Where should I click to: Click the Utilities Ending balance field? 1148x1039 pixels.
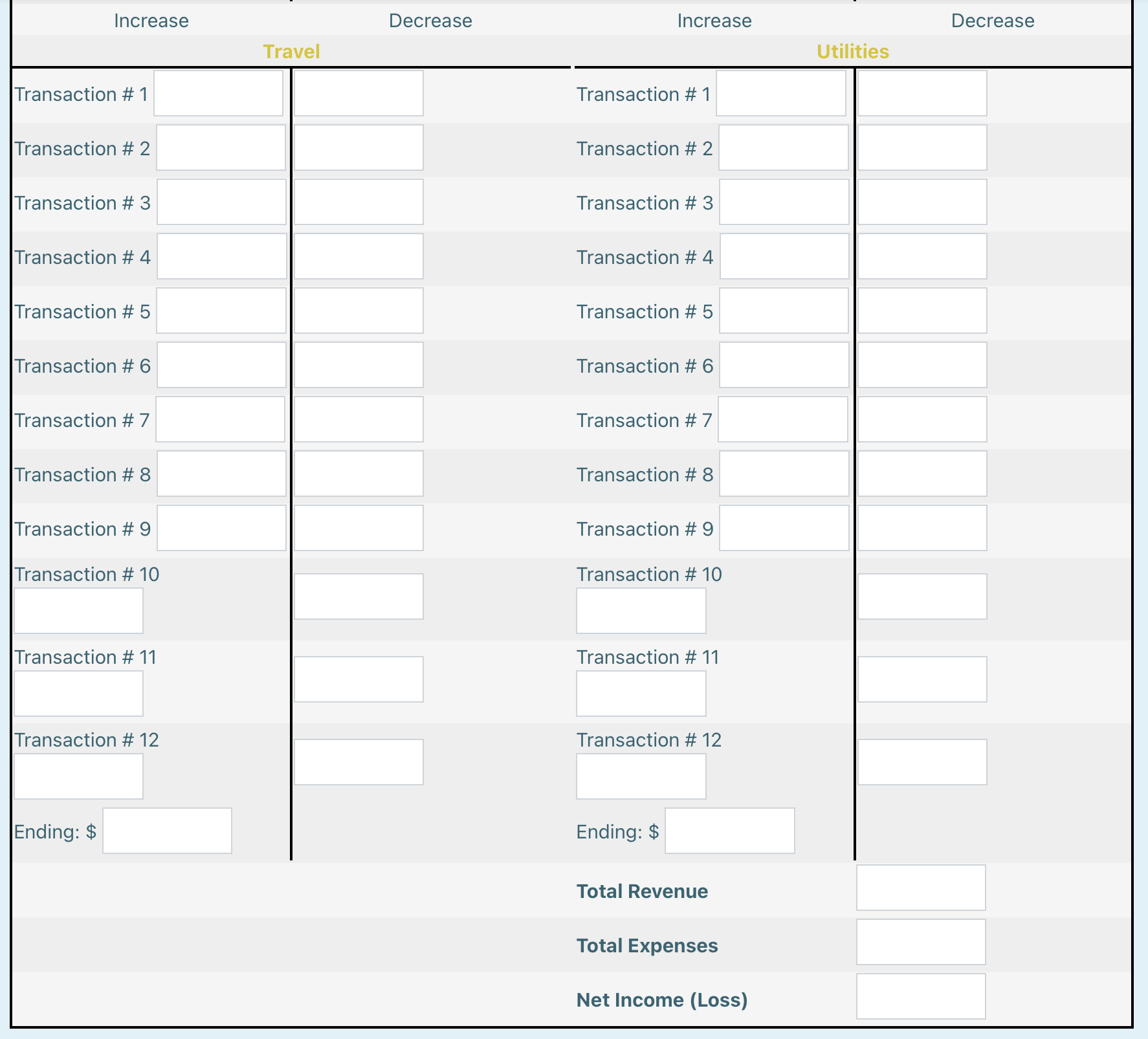pos(729,830)
